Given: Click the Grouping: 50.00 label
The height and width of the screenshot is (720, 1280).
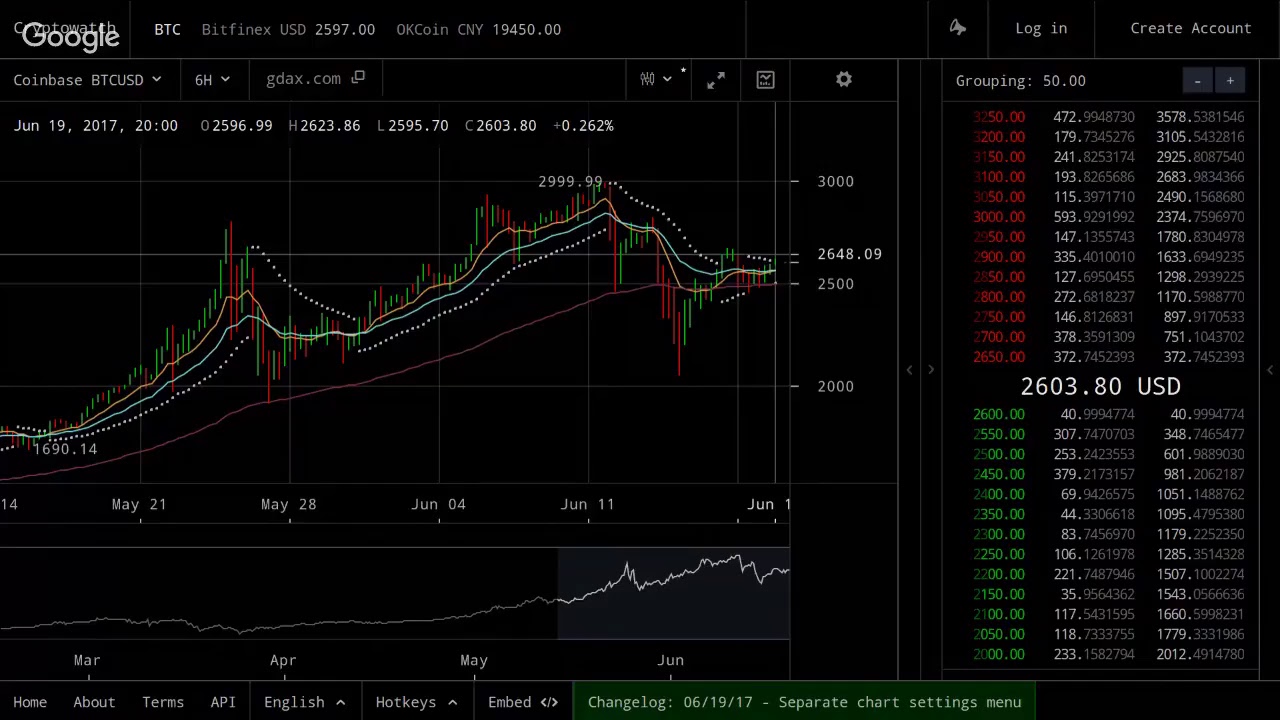Looking at the screenshot, I should click(1020, 81).
